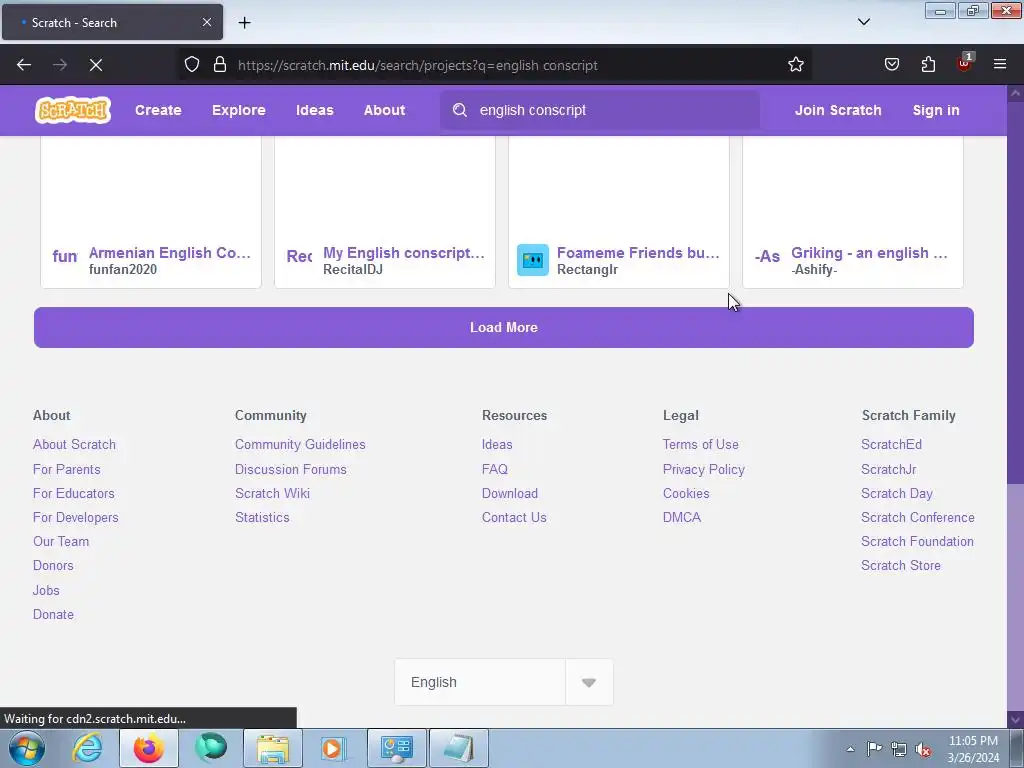Go back to the previous page

point(24,65)
